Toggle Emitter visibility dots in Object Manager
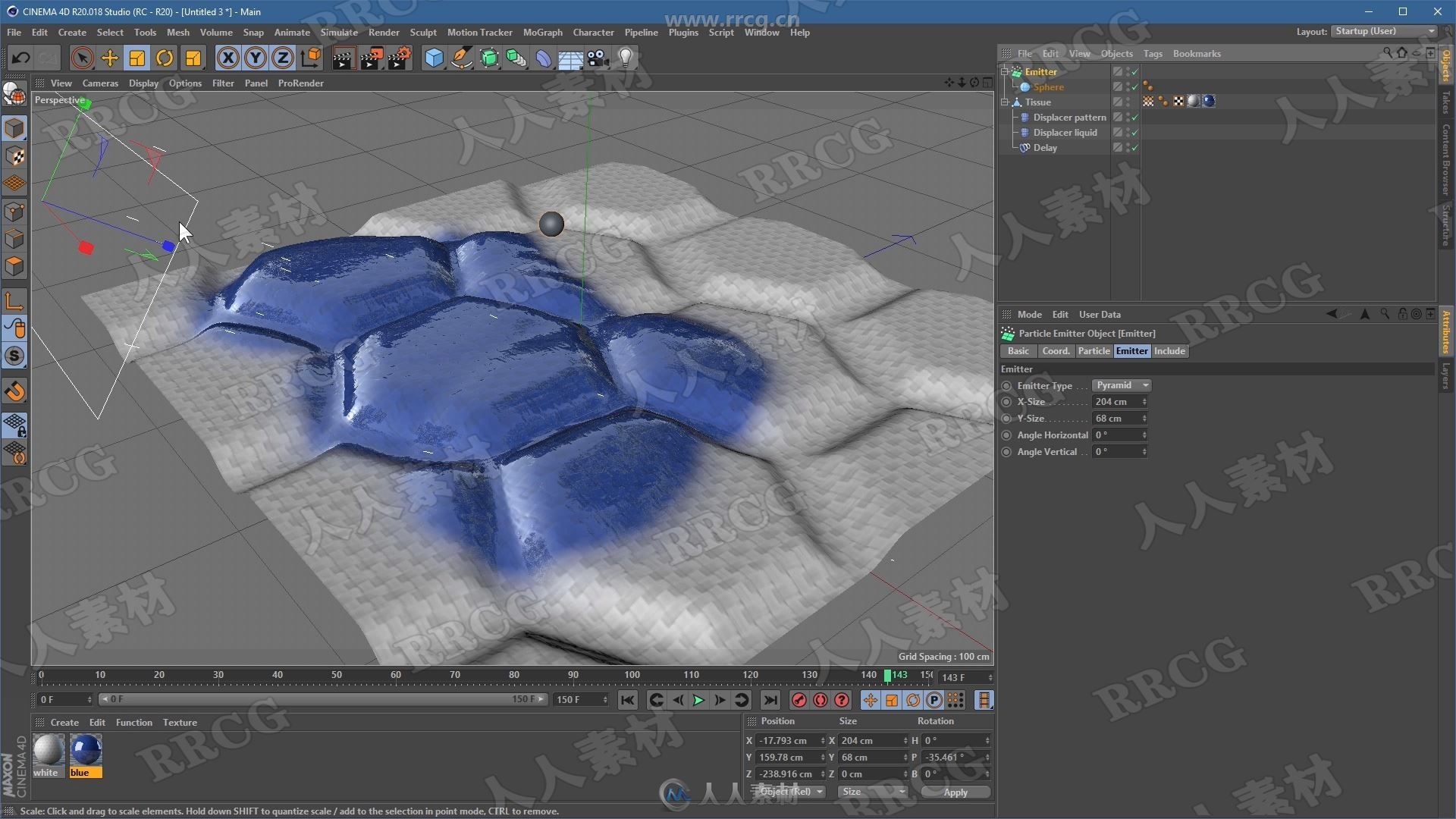 pyautogui.click(x=1128, y=72)
